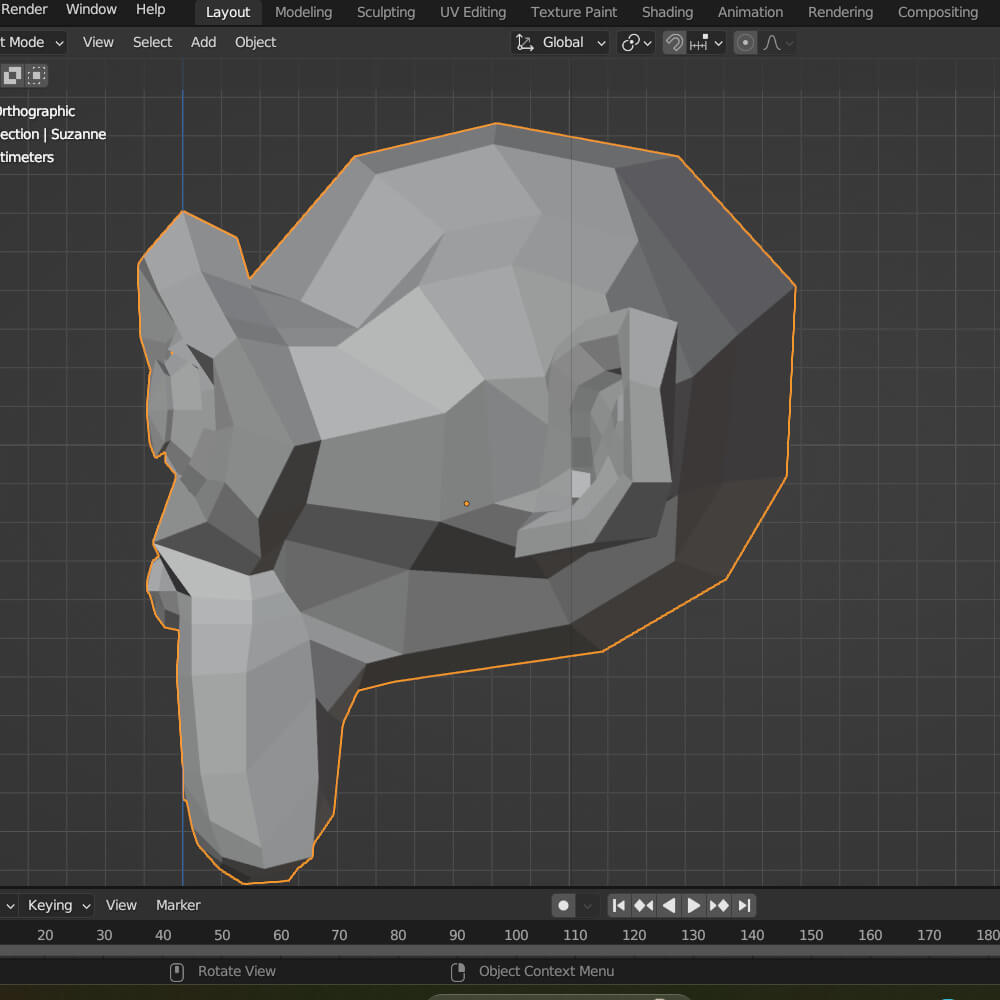Screen dimensions: 1000x1000
Task: Toggle Proportional Editing in the header
Action: click(x=745, y=43)
